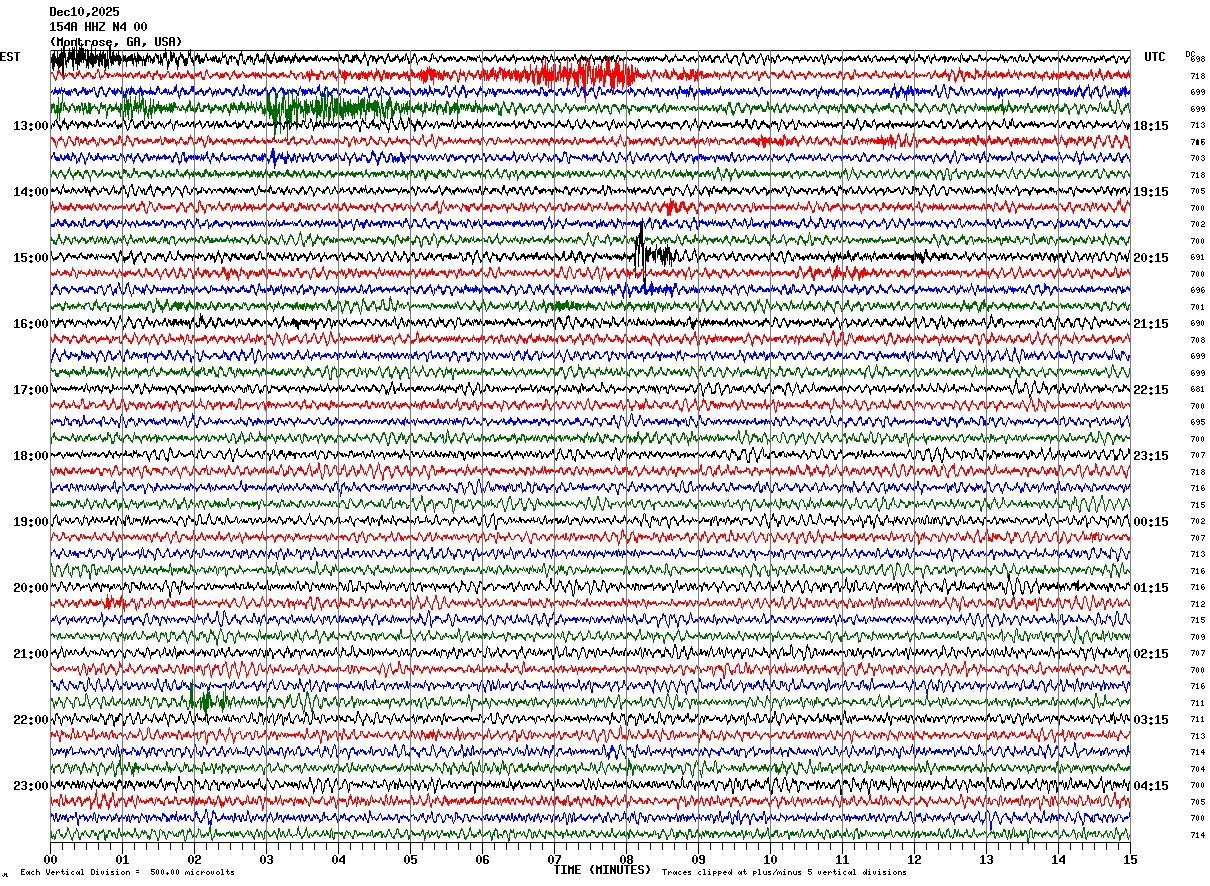The width and height of the screenshot is (1210, 886).
Task: Click the 04:15 UTC time label
Action: (1150, 786)
